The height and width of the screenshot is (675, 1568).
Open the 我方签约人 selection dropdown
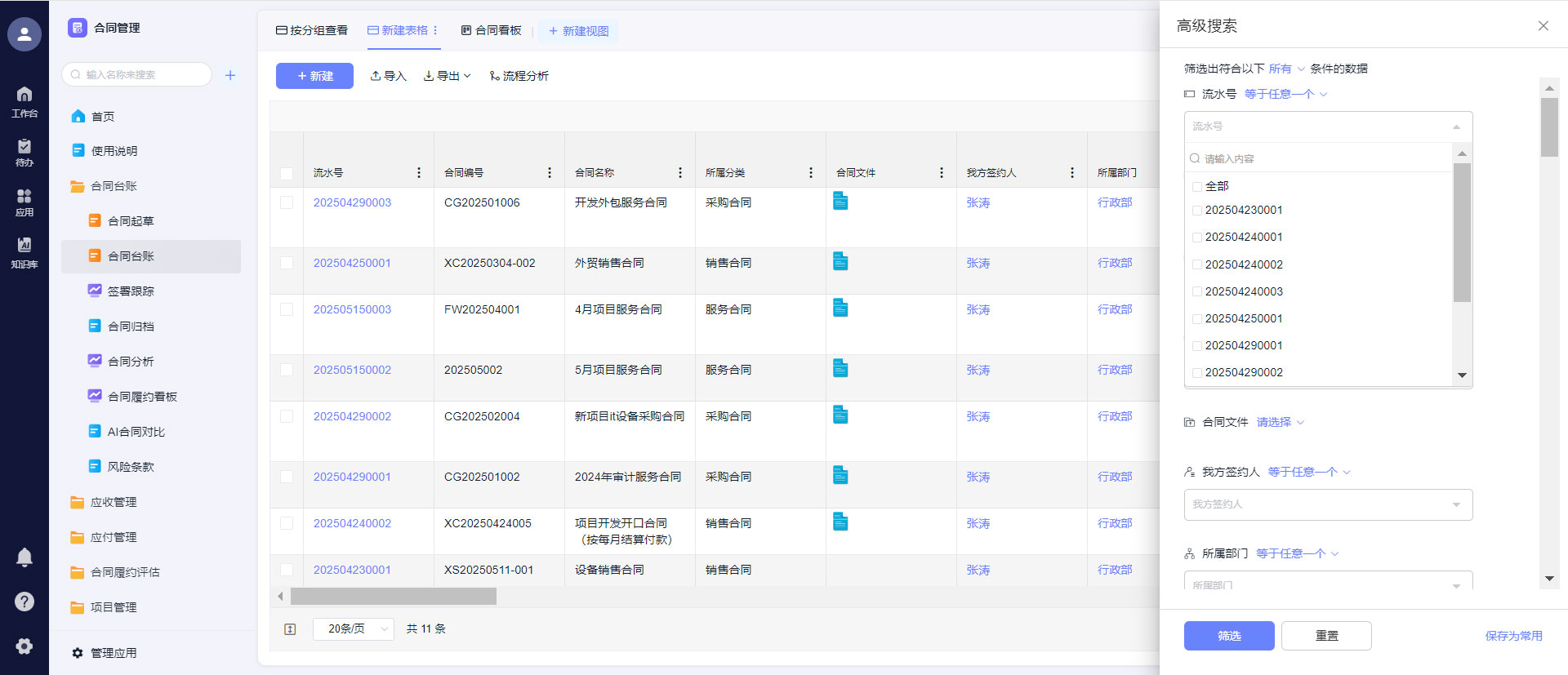pos(1328,504)
